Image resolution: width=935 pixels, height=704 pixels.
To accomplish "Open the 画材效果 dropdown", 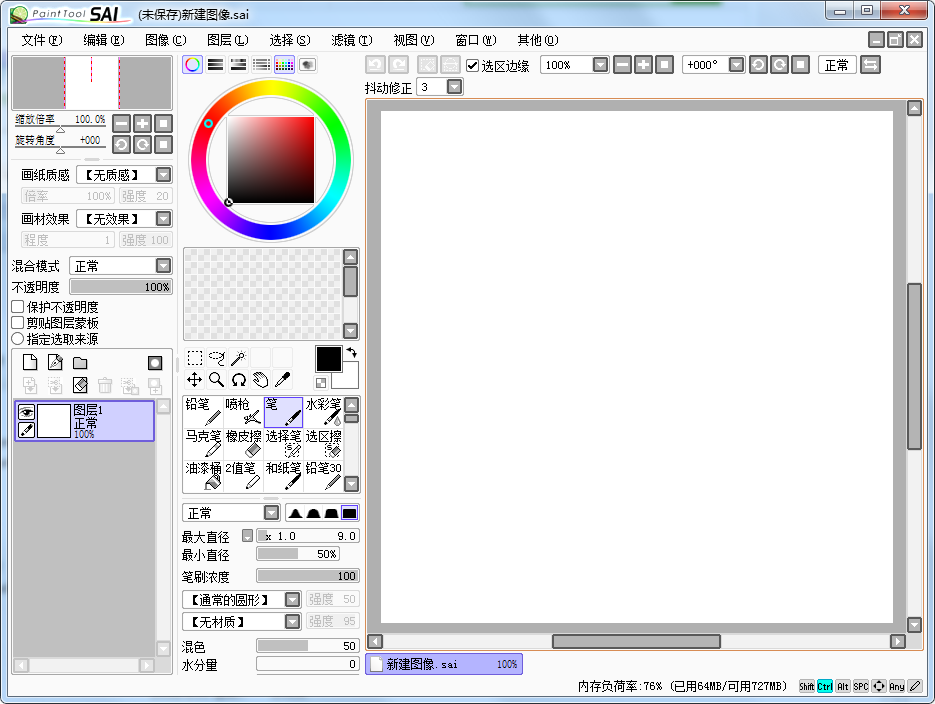I will [163, 219].
